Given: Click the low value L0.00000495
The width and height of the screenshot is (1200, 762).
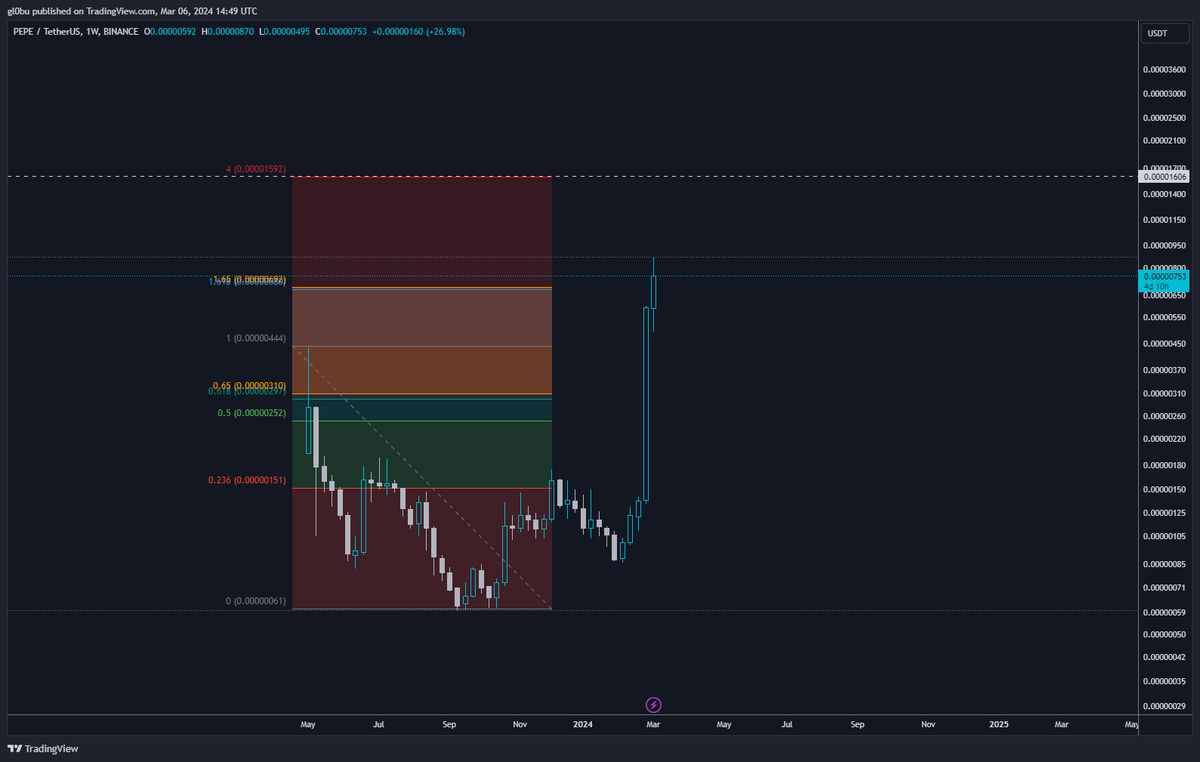Looking at the screenshot, I should click(x=285, y=32).
